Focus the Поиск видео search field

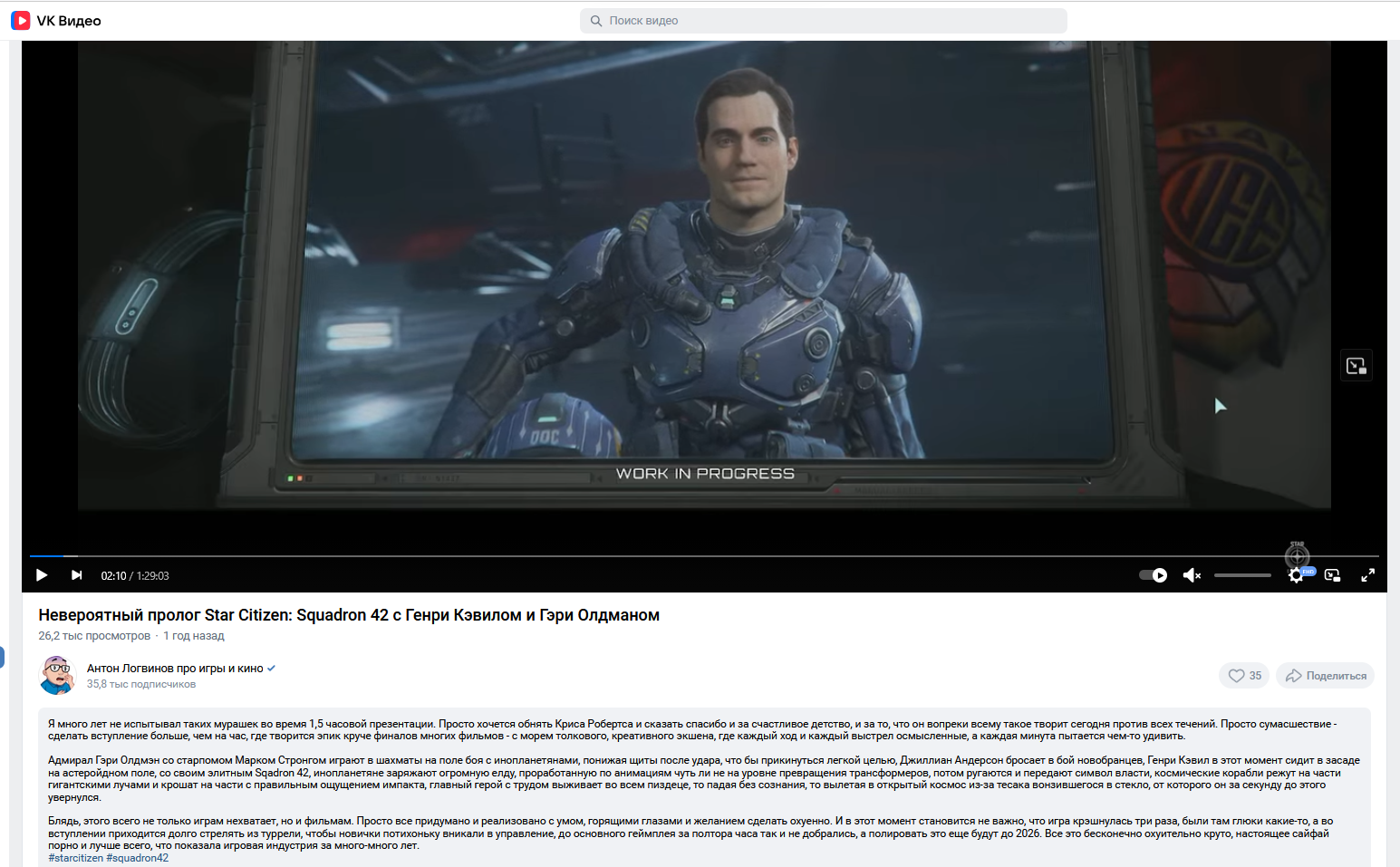click(823, 21)
